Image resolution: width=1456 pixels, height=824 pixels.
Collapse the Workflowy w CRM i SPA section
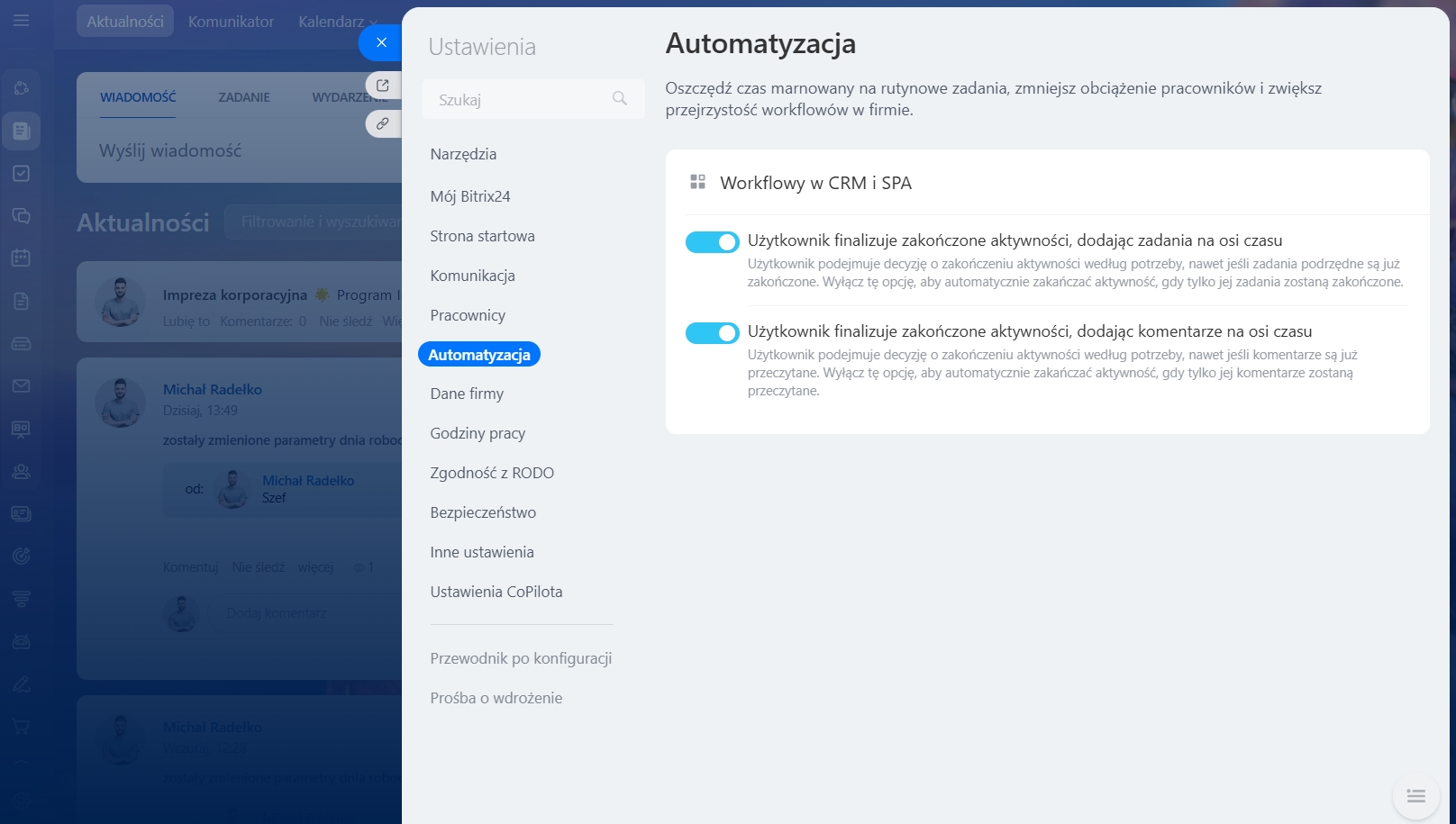(x=815, y=183)
